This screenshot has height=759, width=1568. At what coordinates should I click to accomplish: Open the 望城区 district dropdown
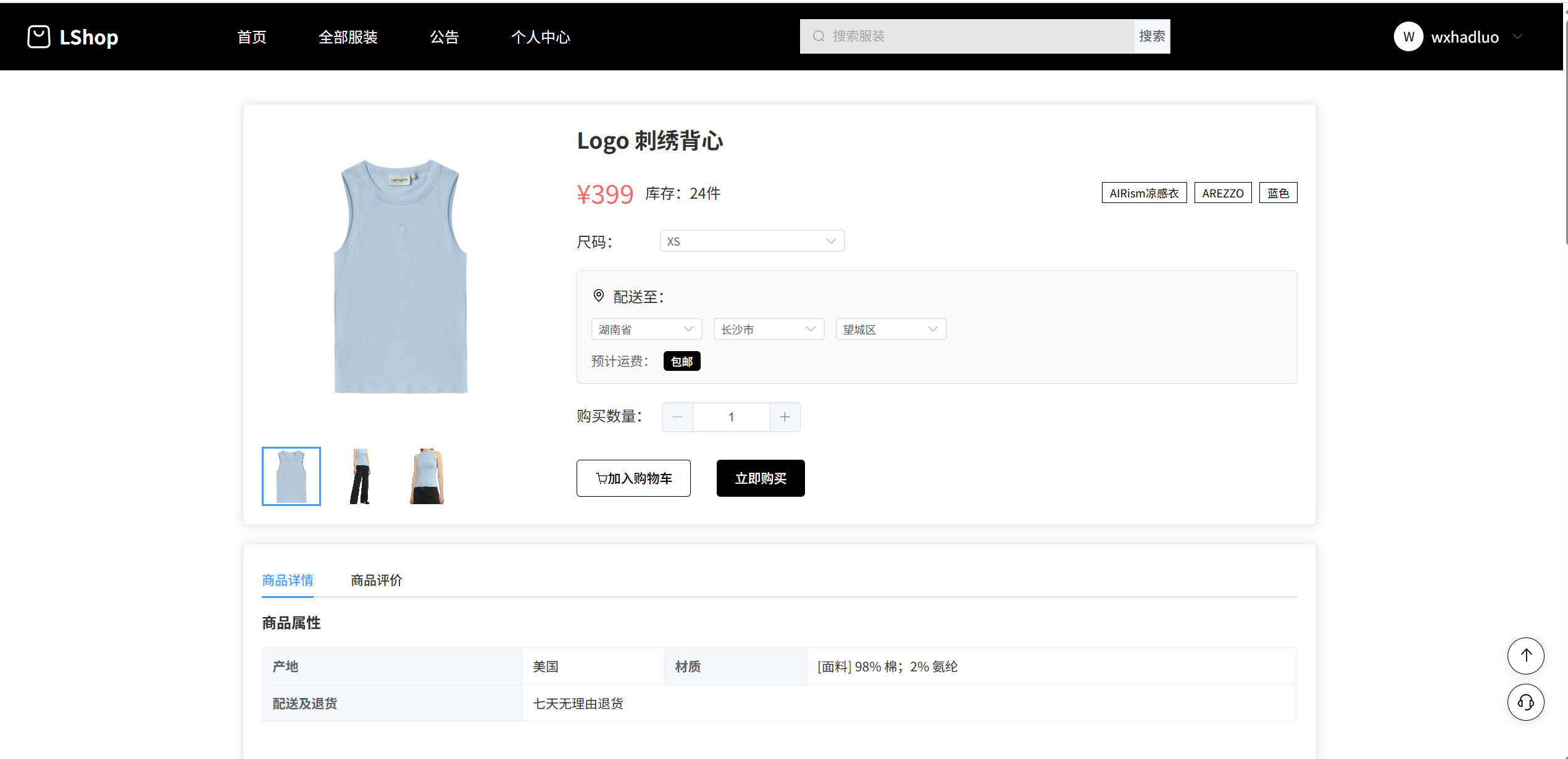point(891,330)
